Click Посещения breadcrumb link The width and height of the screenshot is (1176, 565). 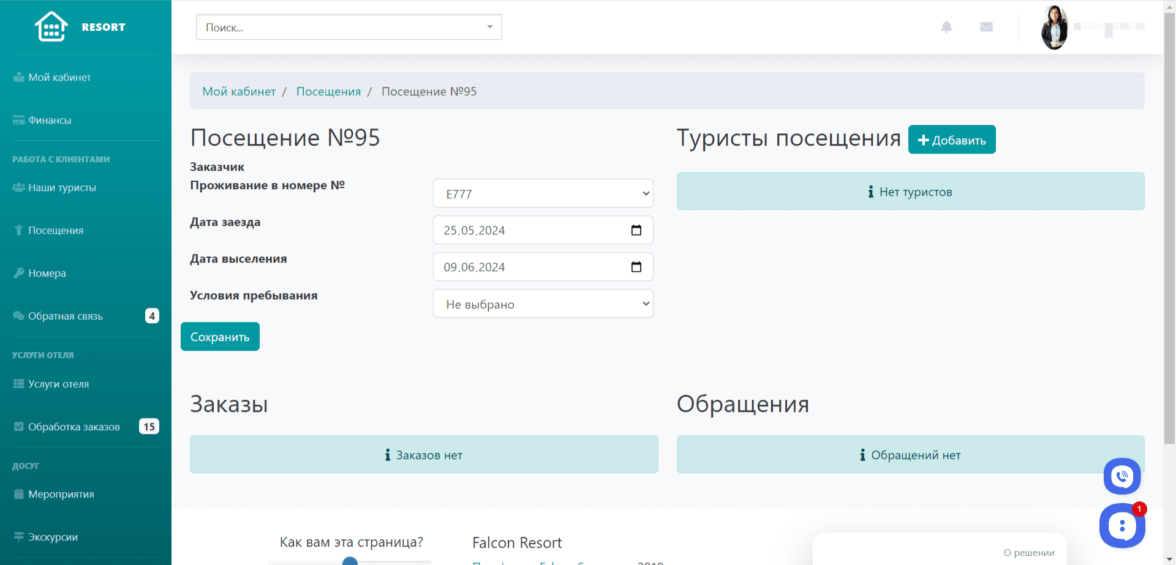[x=328, y=91]
